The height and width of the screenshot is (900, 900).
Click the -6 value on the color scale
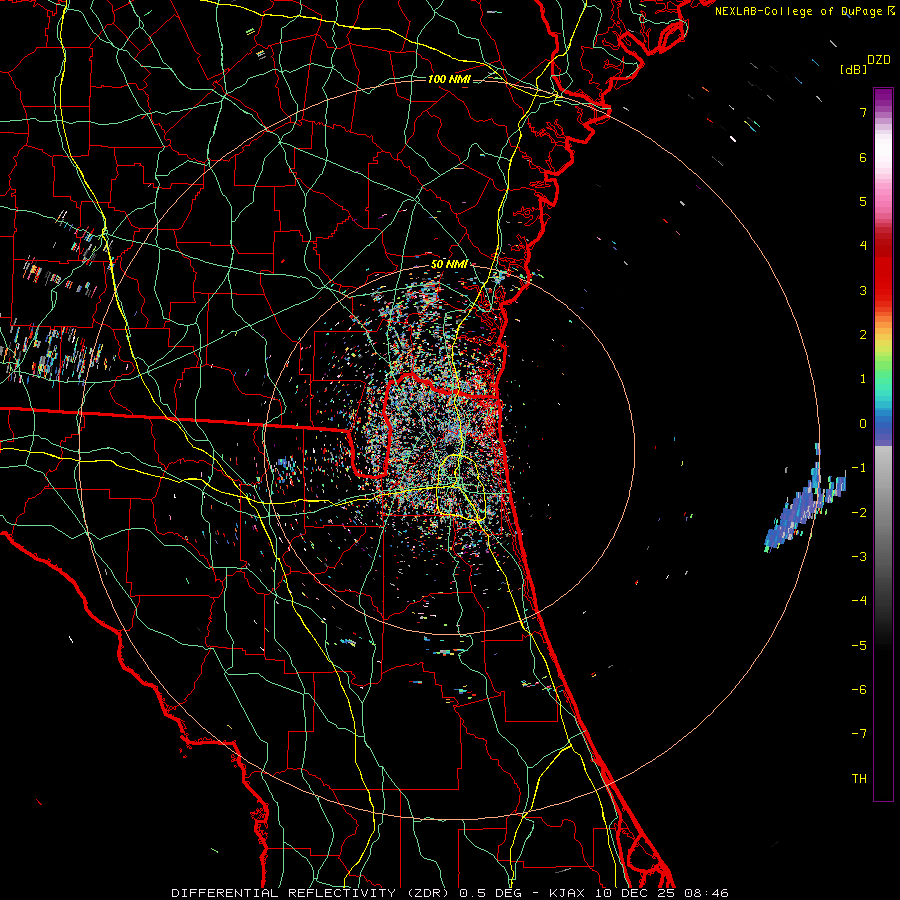[x=859, y=690]
